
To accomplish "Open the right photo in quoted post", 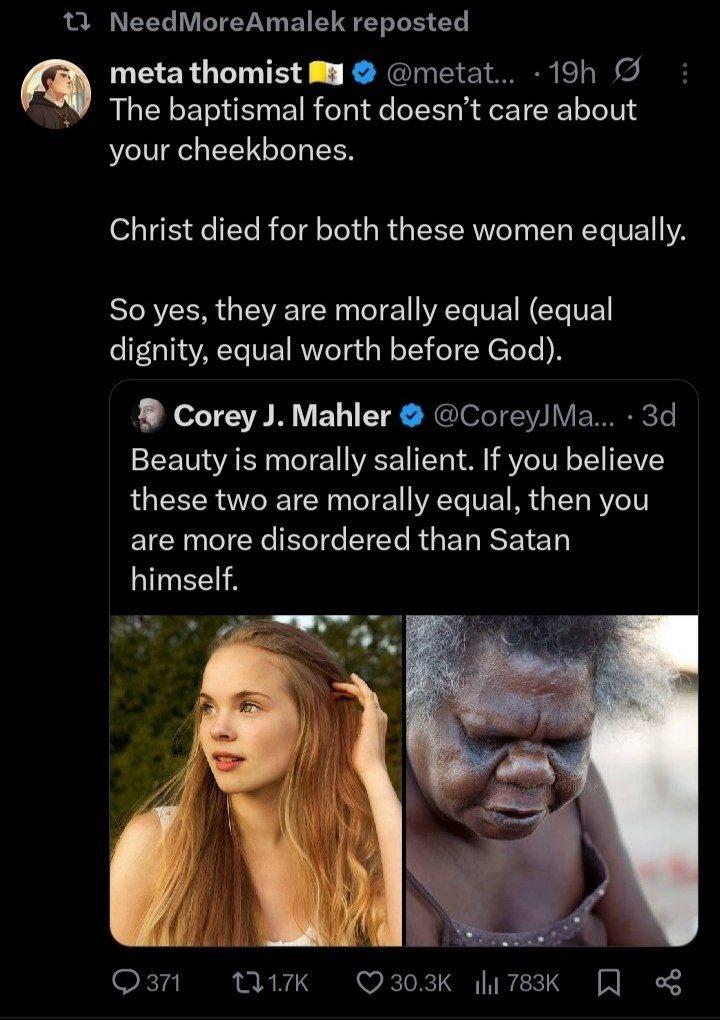I will (552, 780).
